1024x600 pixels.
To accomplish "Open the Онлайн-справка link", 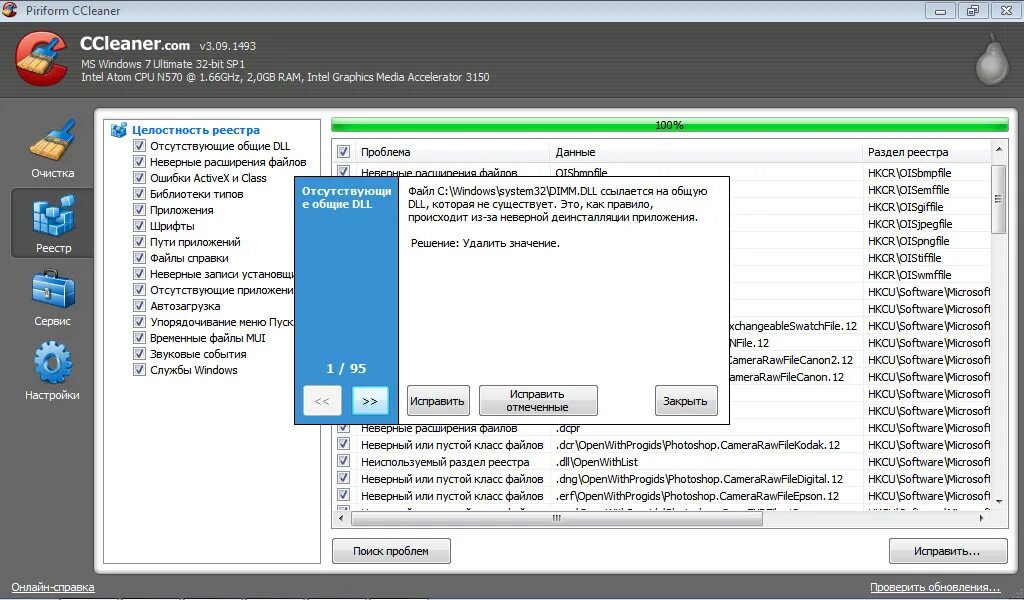I will pos(53,587).
